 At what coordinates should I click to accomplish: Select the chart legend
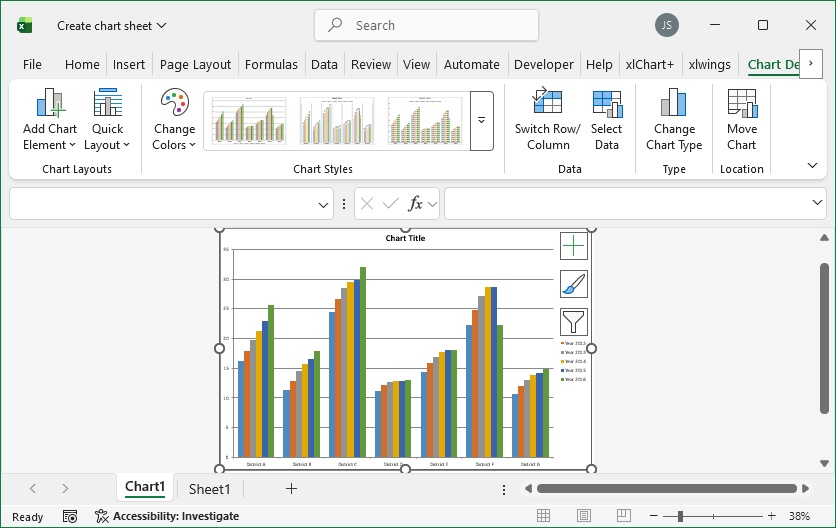(573, 362)
